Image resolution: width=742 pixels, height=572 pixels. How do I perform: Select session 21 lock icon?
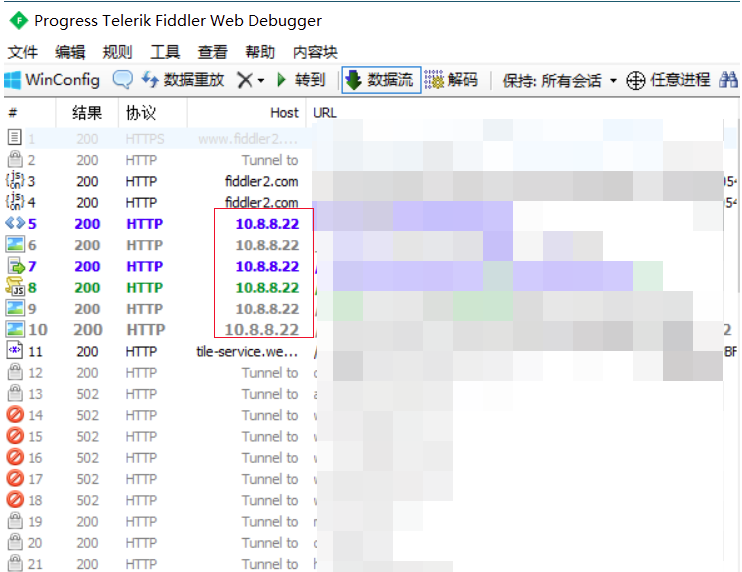coord(15,563)
